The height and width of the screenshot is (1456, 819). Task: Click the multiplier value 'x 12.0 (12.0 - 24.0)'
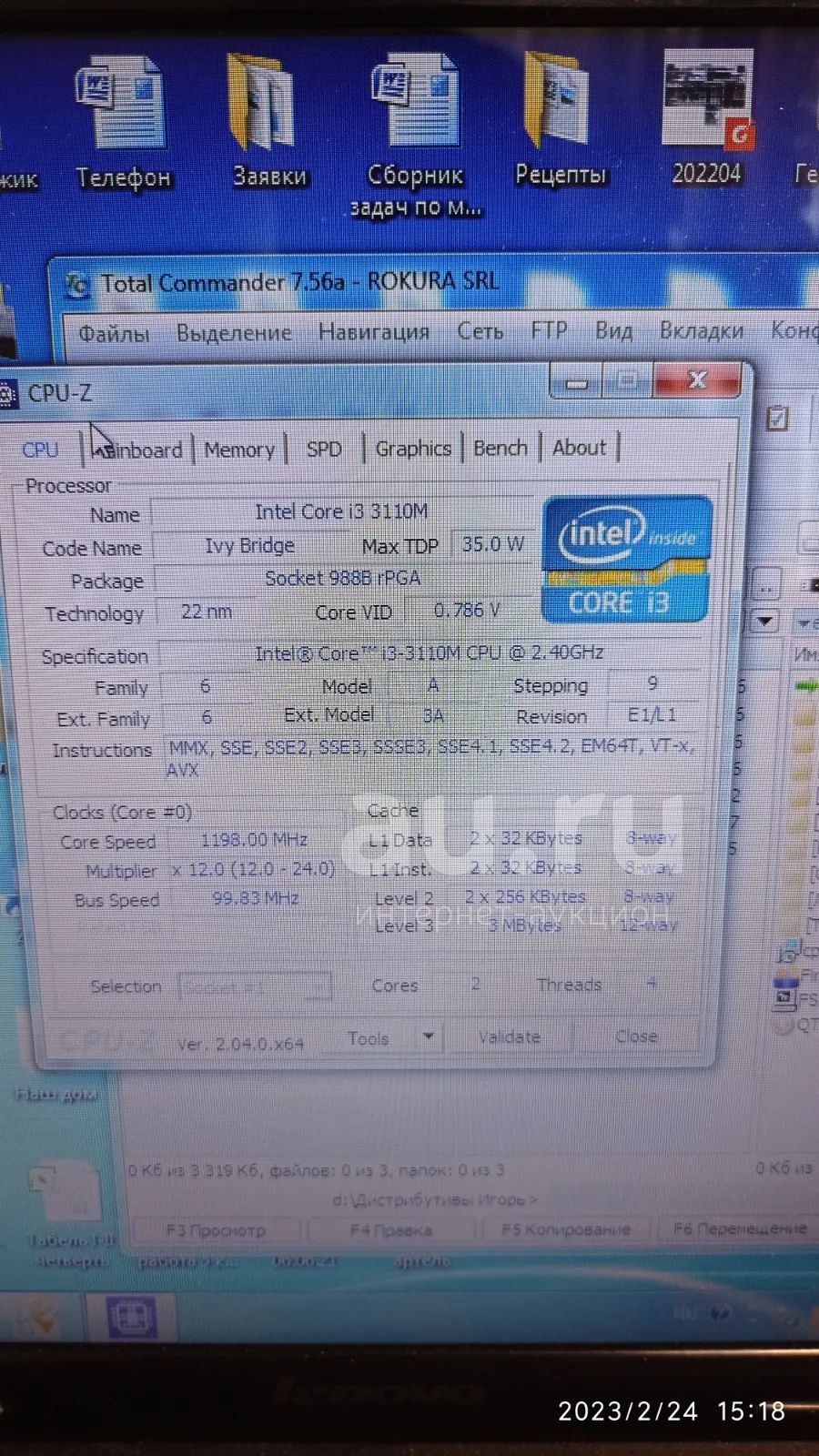(x=254, y=869)
